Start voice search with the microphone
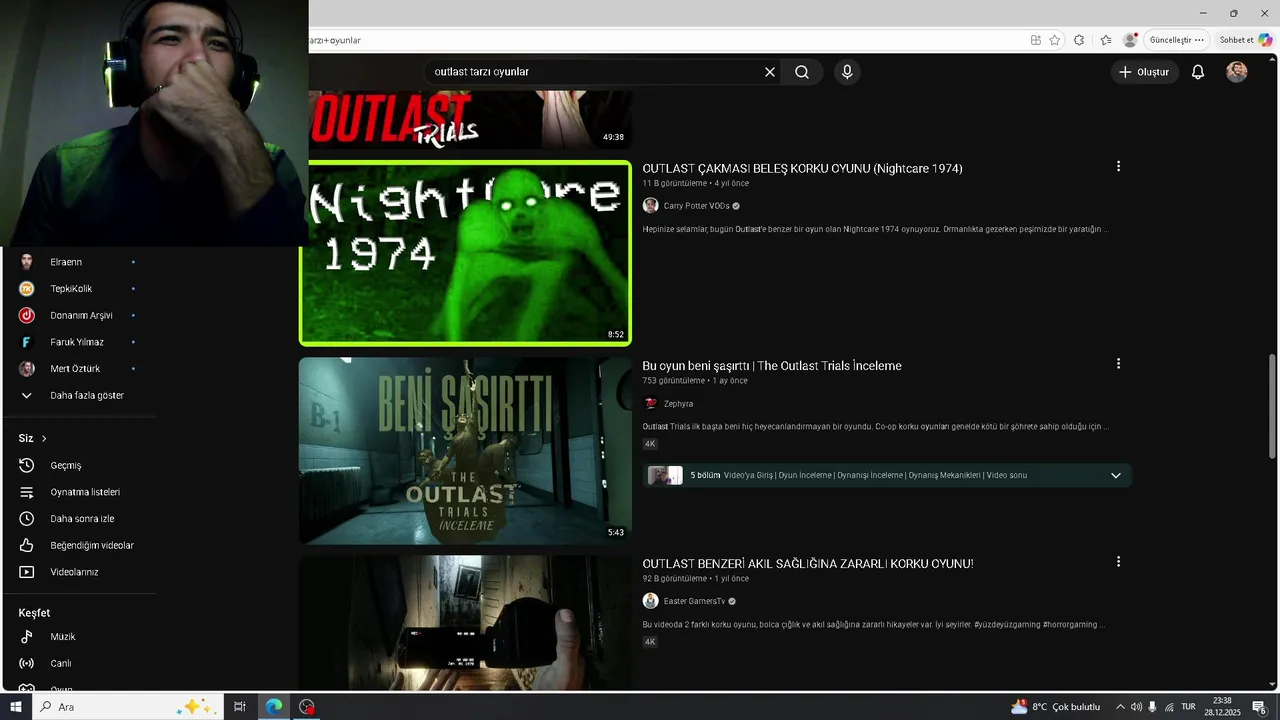Viewport: 1280px width, 720px height. click(847, 72)
